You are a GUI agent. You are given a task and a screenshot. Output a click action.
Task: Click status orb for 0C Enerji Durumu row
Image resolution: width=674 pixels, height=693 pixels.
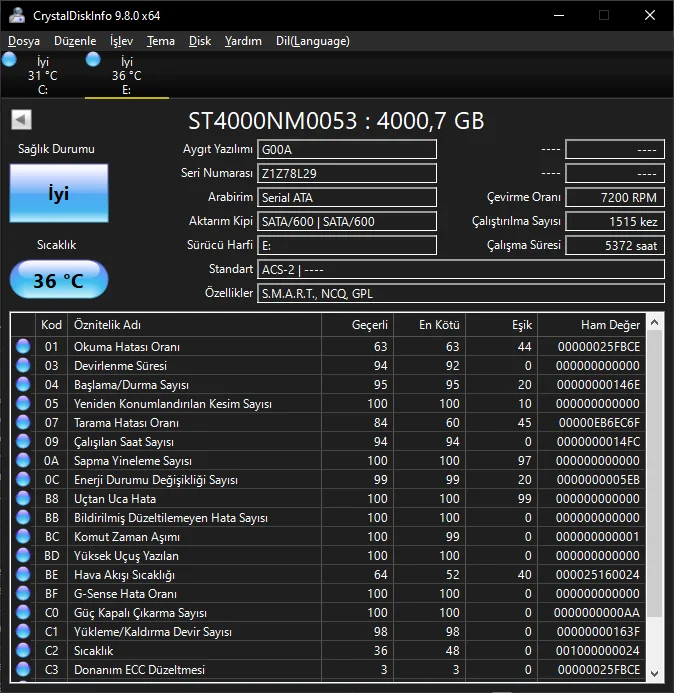pos(23,479)
